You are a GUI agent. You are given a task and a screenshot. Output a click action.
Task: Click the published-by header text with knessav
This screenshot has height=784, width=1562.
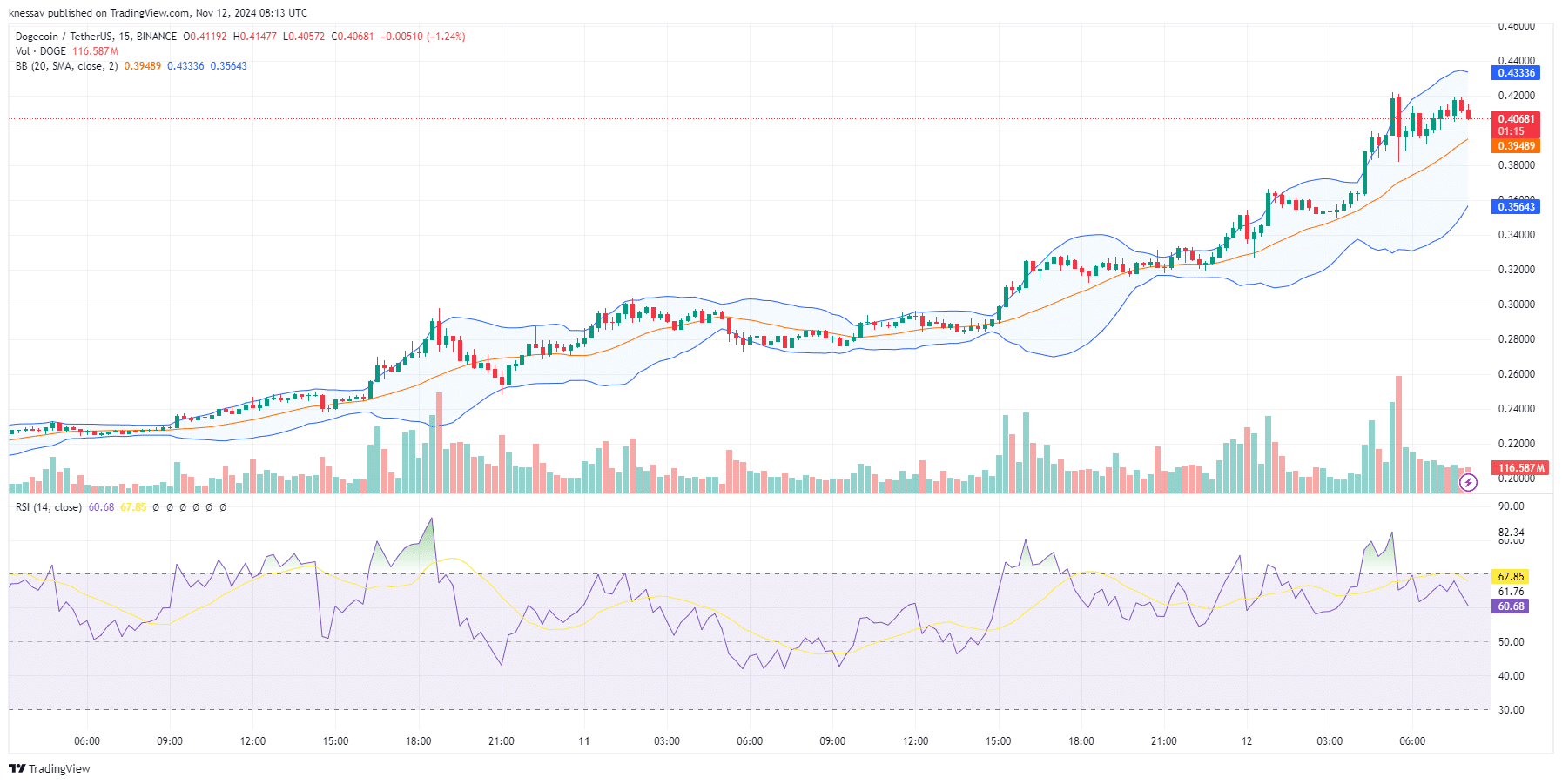tap(158, 13)
